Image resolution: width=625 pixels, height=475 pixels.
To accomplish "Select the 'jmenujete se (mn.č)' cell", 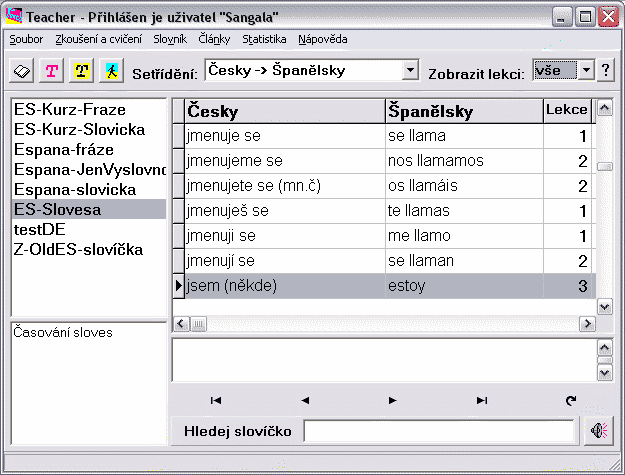I will (x=285, y=186).
